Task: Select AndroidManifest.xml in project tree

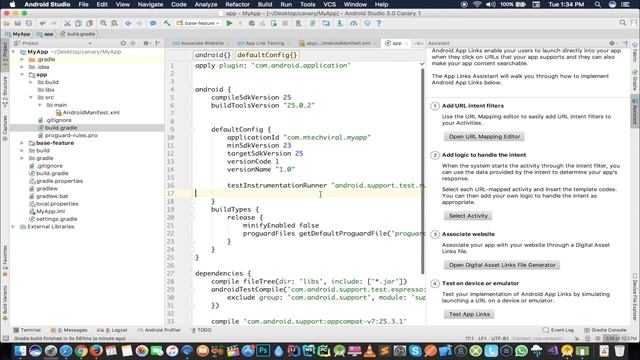Action: (x=87, y=113)
